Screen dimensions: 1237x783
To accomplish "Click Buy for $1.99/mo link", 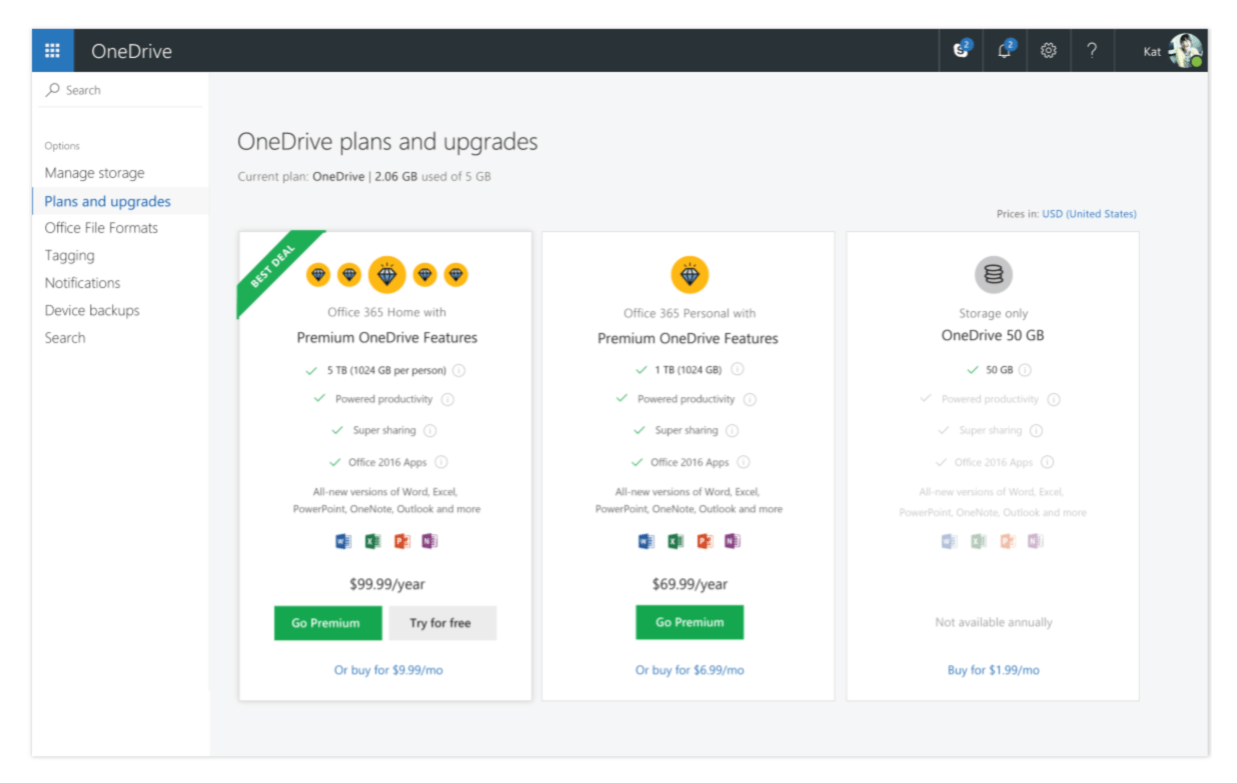I will [x=993, y=670].
